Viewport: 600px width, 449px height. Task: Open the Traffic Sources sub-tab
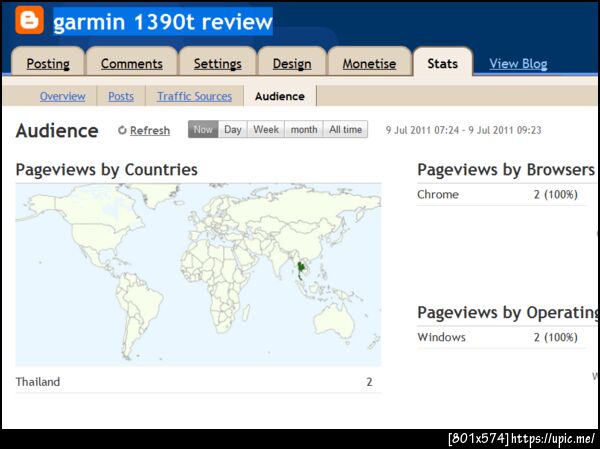(194, 96)
